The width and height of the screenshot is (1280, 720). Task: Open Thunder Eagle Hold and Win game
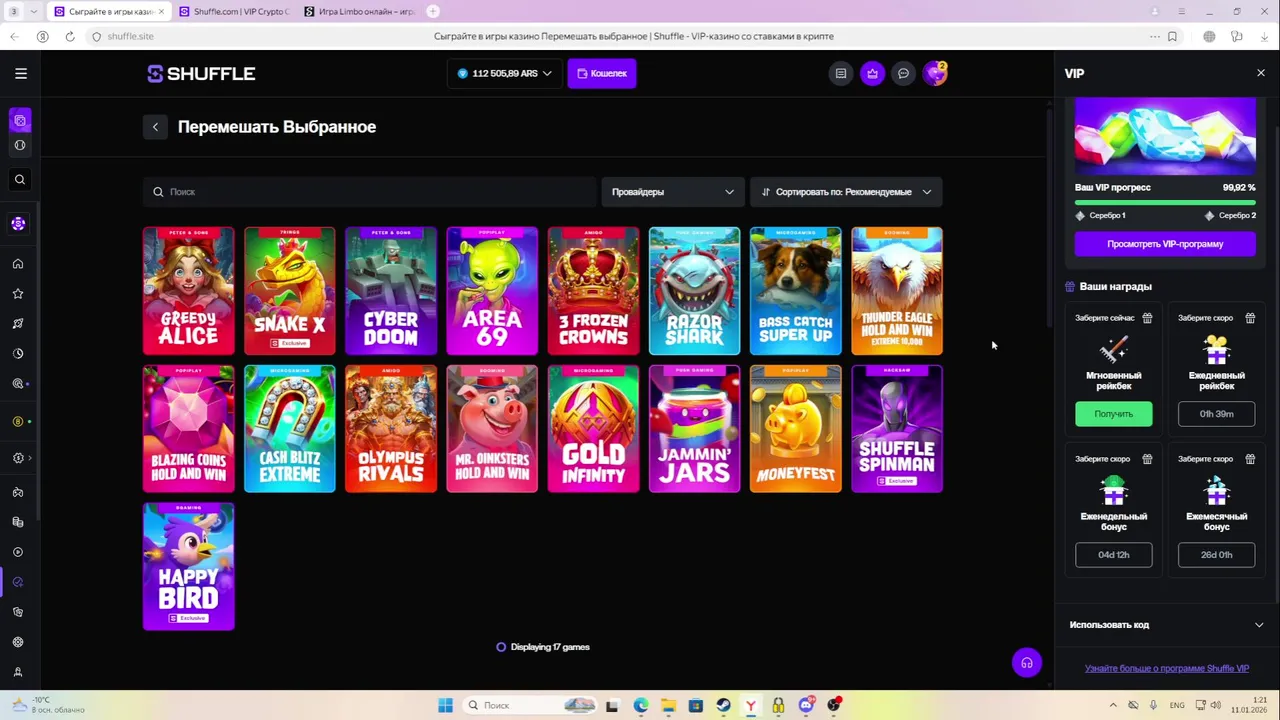pyautogui.click(x=897, y=291)
